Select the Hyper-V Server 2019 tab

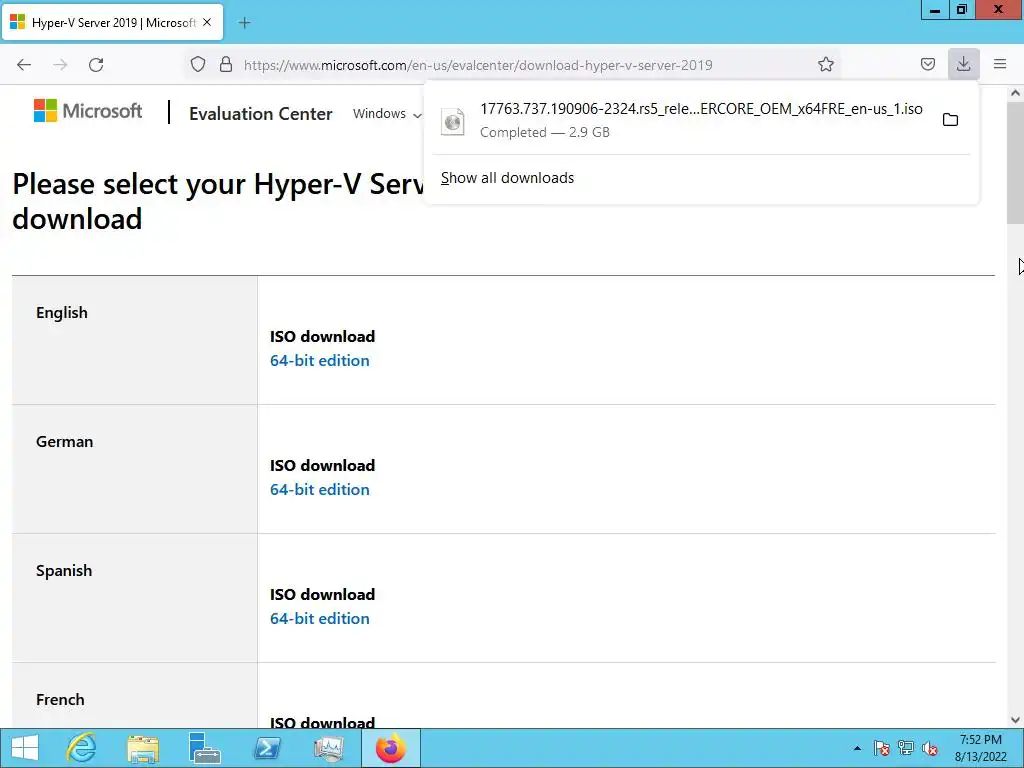pyautogui.click(x=113, y=23)
